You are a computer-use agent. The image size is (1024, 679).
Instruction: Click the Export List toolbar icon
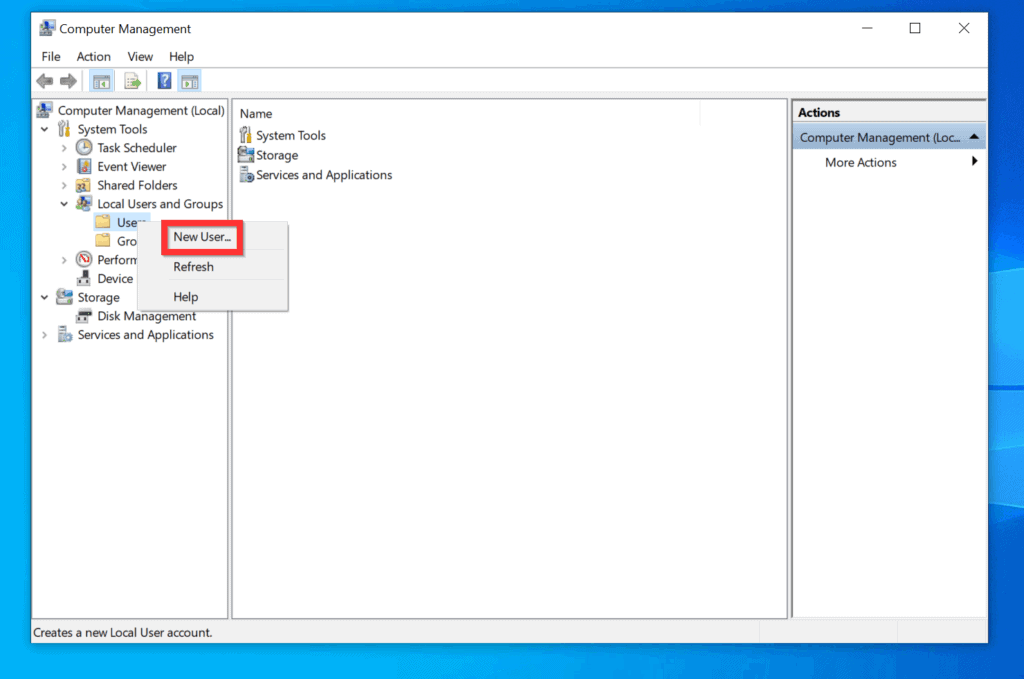coord(133,81)
